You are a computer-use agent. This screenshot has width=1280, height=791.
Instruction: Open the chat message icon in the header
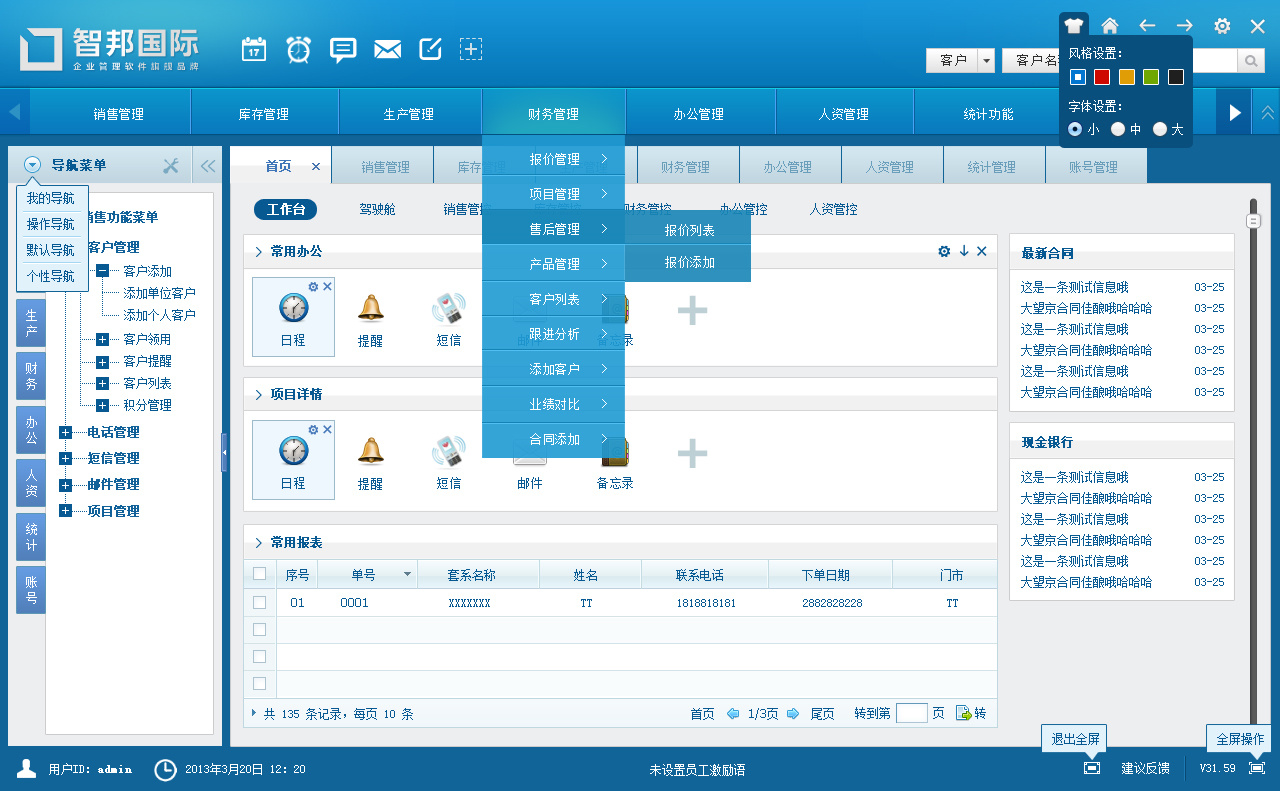343,49
